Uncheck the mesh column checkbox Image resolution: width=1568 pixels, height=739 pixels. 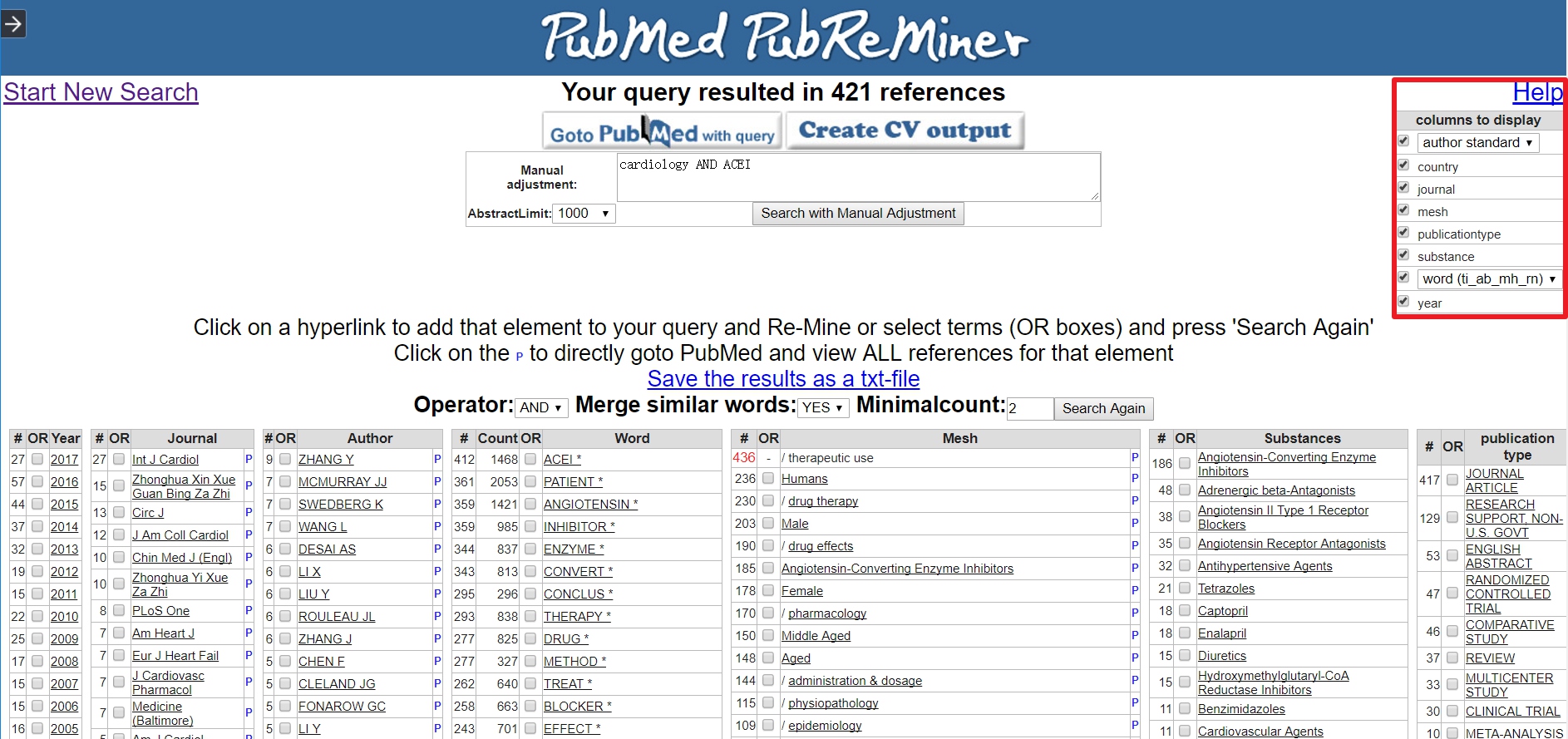point(1403,209)
